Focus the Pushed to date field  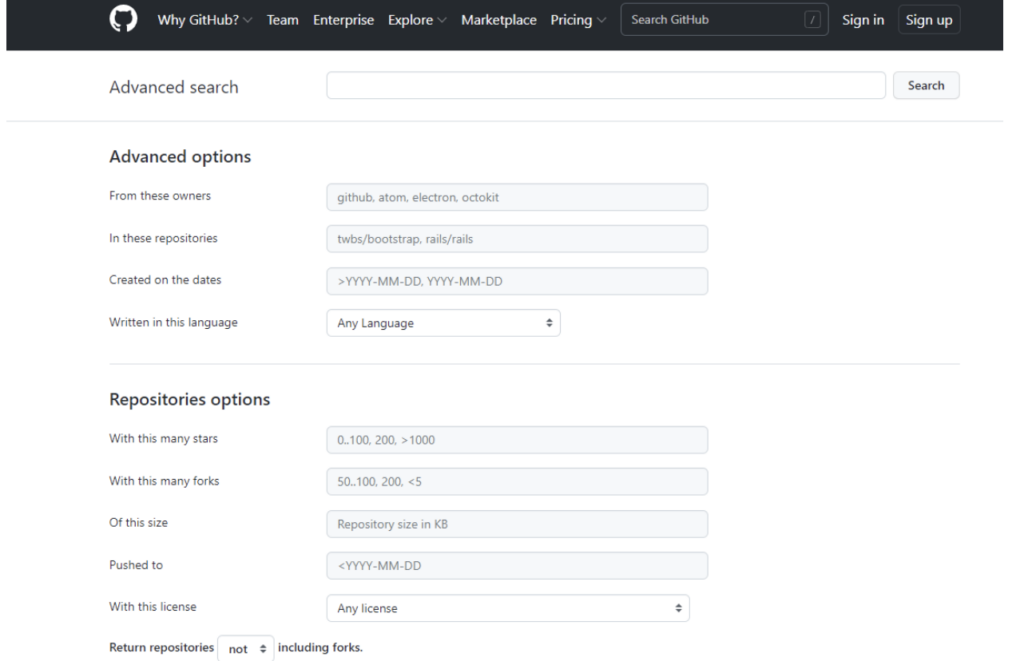(x=517, y=566)
